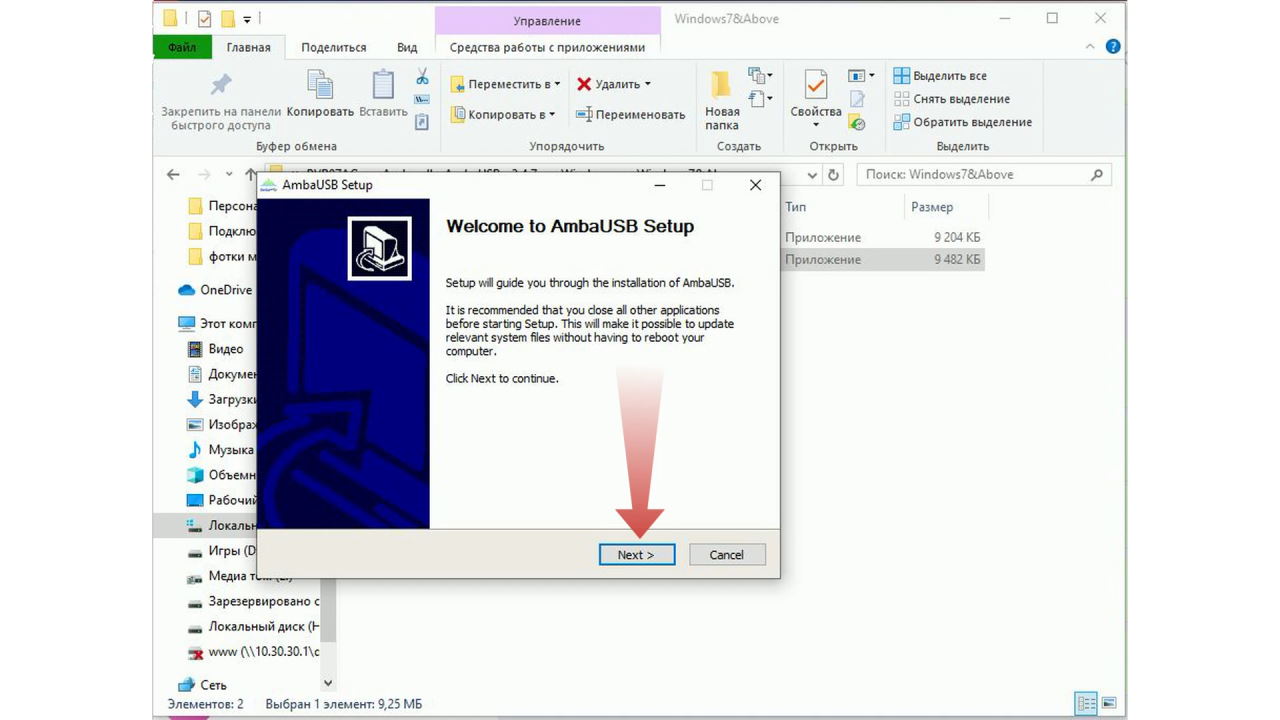
Task: Open the Музыка folder in sidebar
Action: tap(221, 450)
